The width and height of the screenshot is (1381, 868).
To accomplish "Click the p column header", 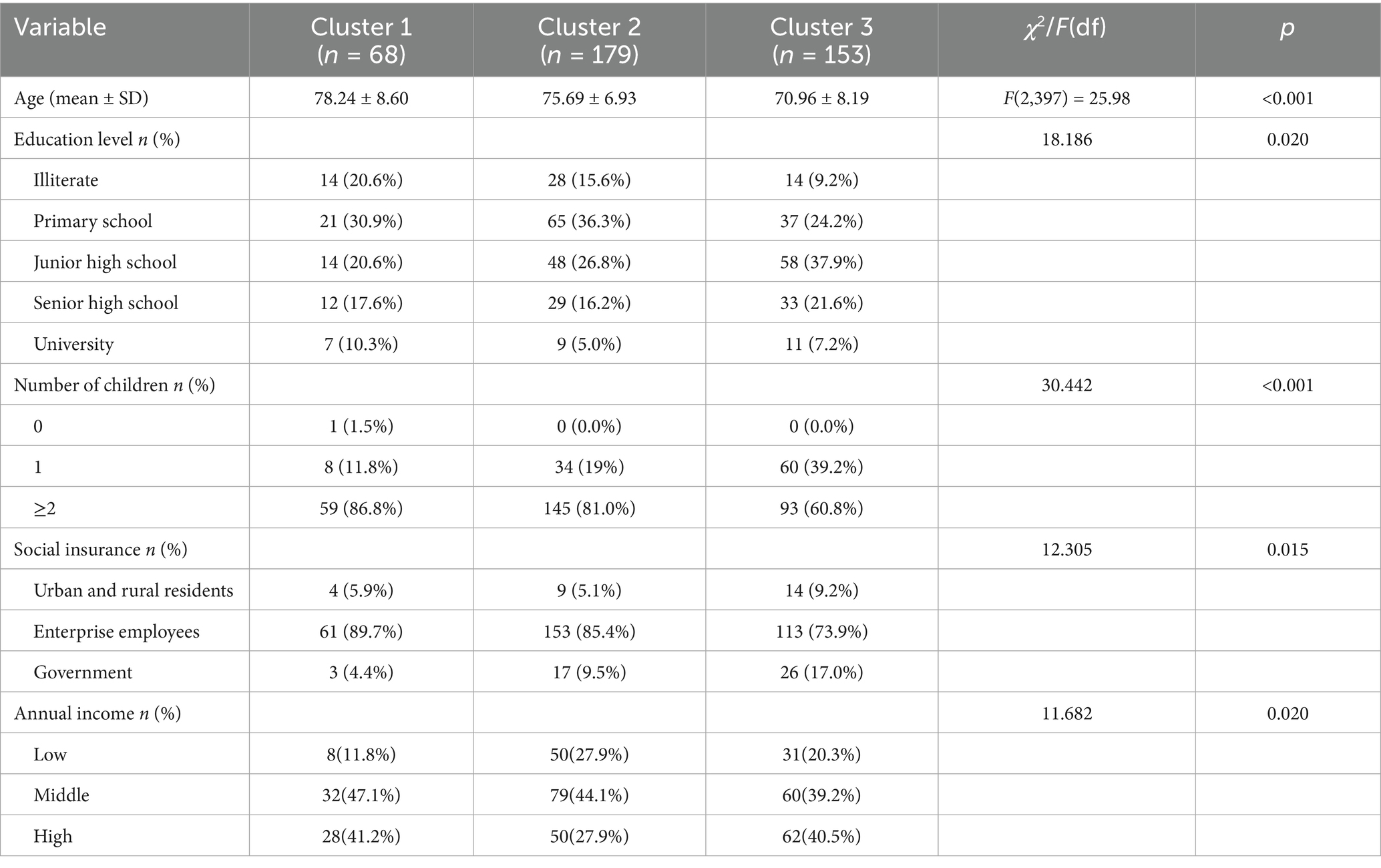I will pos(1287,29).
